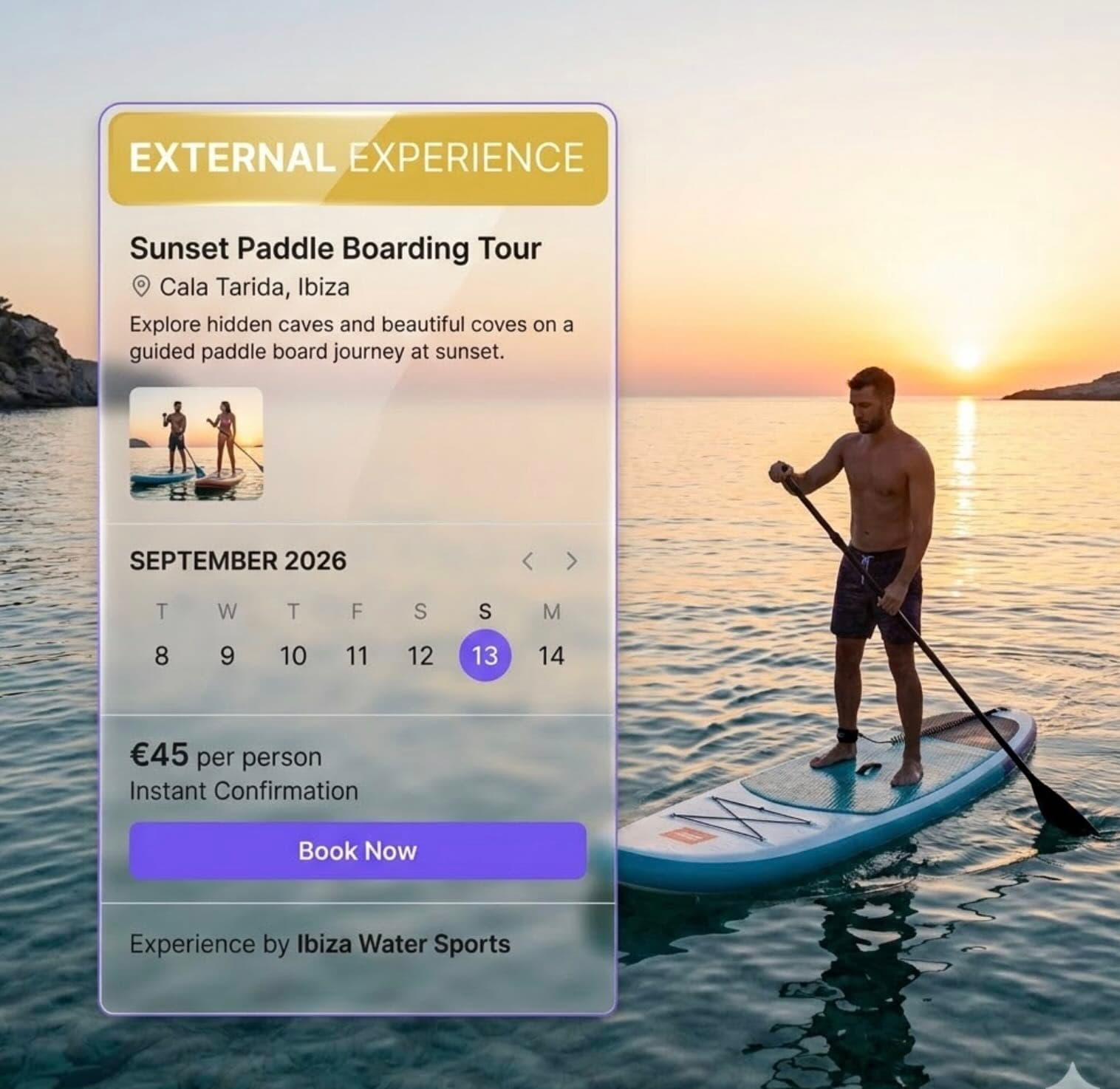Screen dimensions: 1120x1089
Task: Open the Sunset Paddle Boarding Tour title
Action: [x=335, y=249]
